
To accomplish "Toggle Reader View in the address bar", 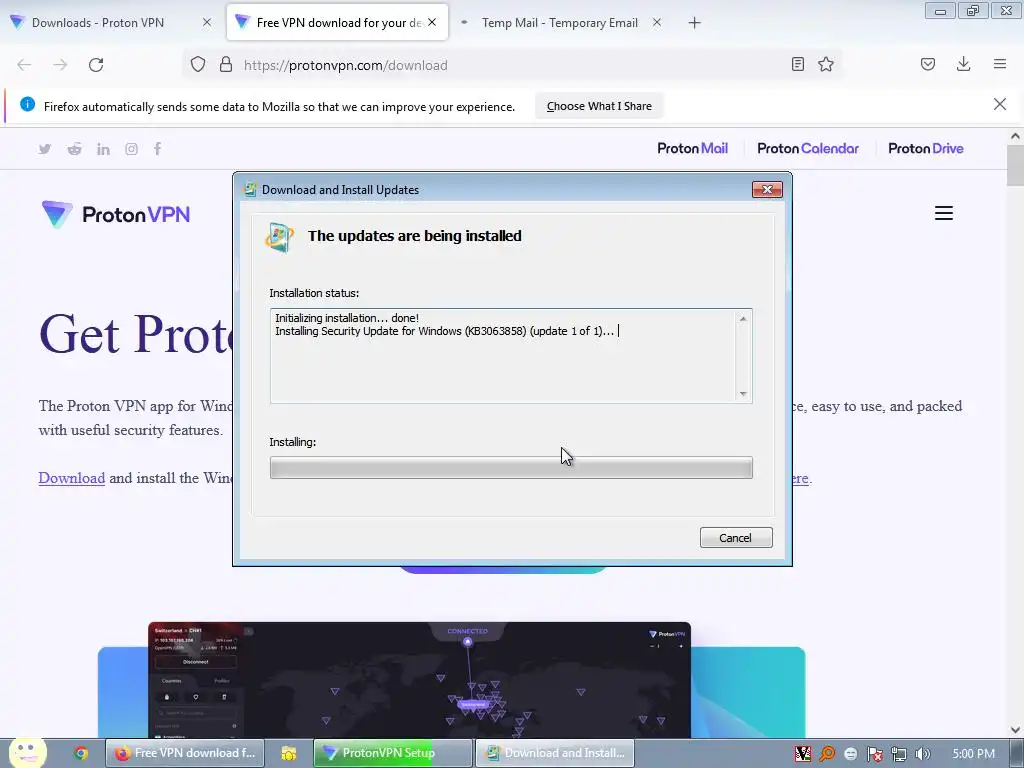I will point(797,64).
